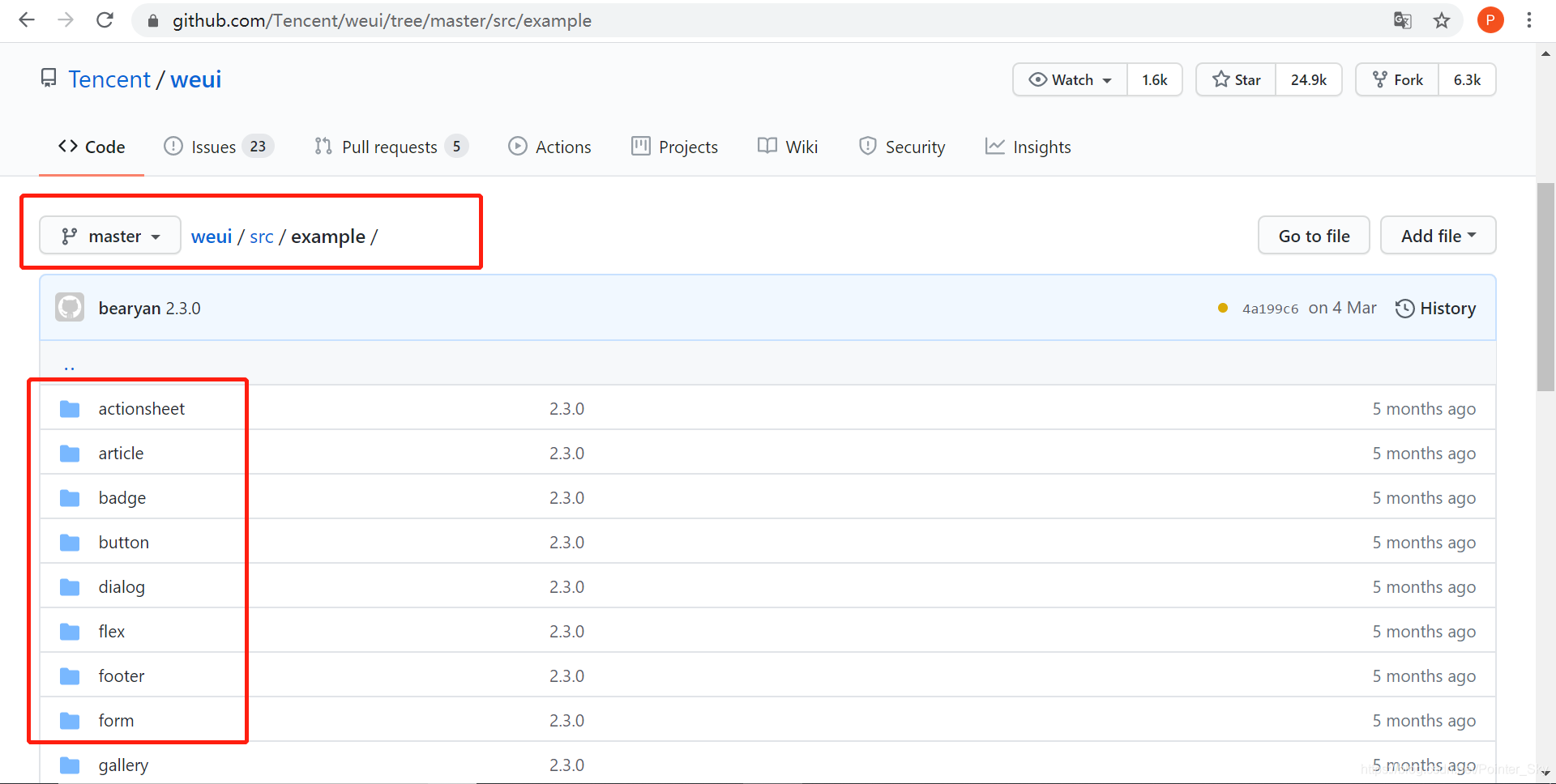Viewport: 1556px width, 784px height.
Task: Go to the Actions tab
Action: click(549, 147)
